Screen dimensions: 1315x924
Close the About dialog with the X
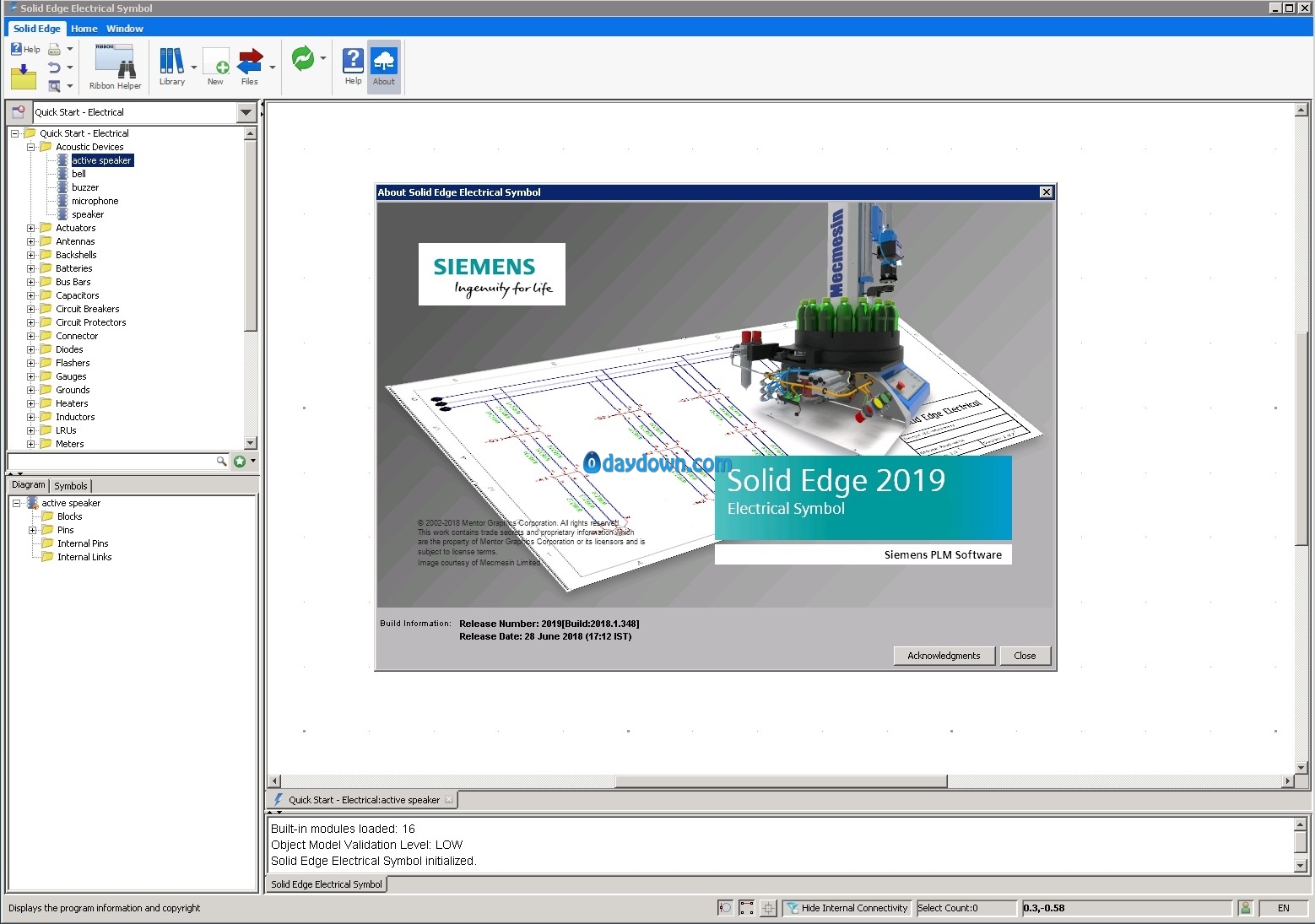pyautogui.click(x=1046, y=192)
